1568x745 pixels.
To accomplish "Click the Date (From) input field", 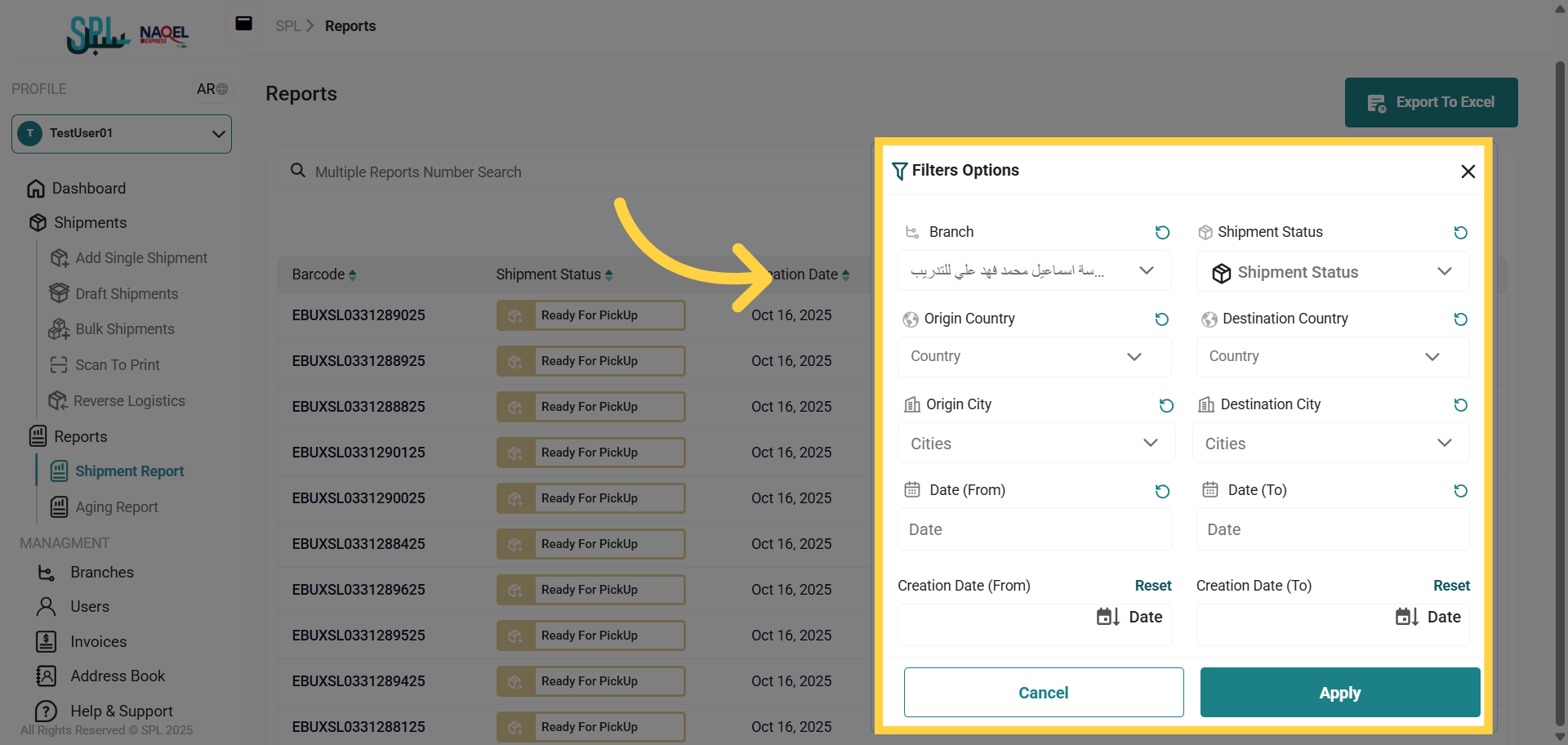I will click(1034, 529).
